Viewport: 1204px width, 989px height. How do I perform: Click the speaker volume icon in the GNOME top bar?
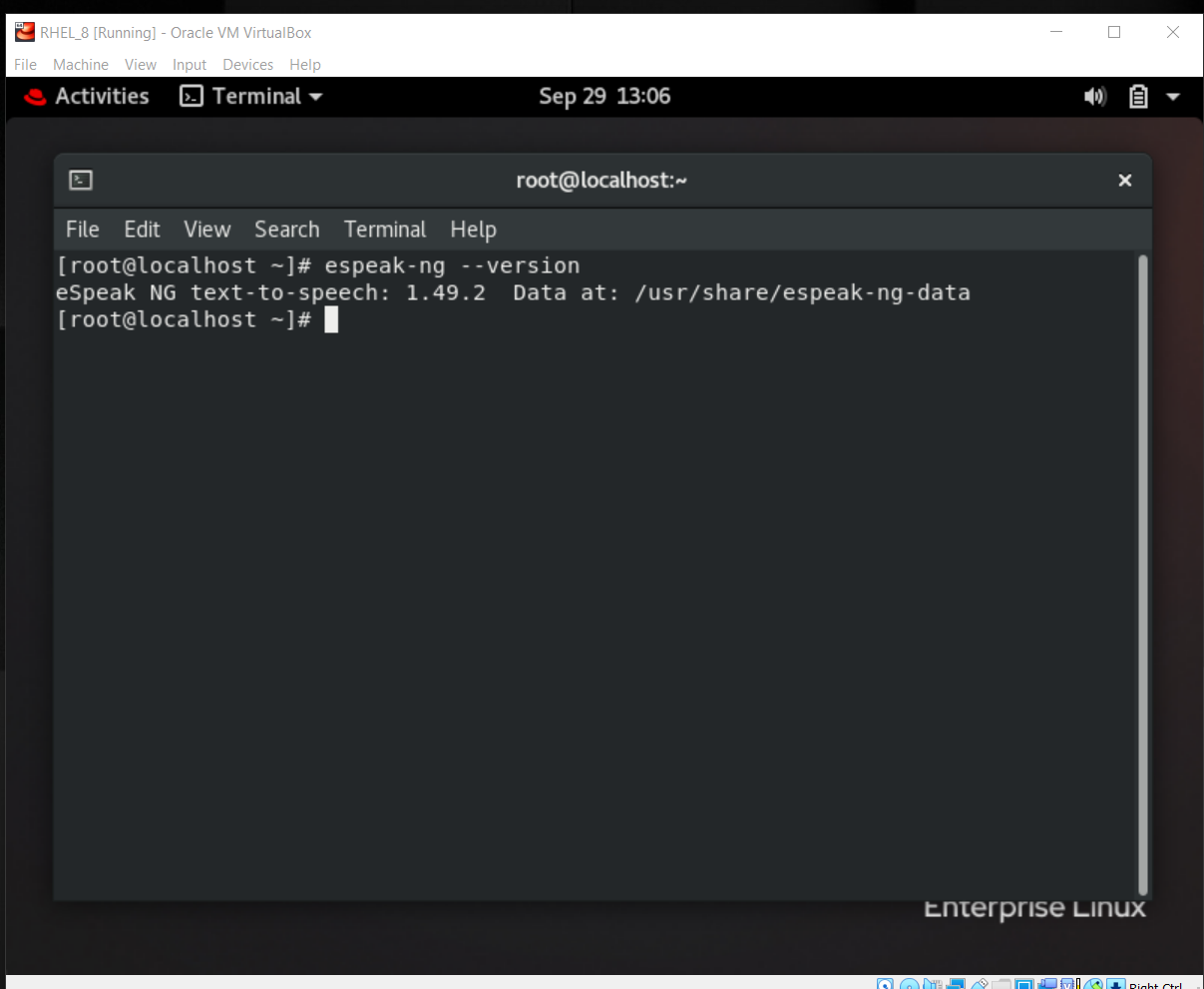1095,96
